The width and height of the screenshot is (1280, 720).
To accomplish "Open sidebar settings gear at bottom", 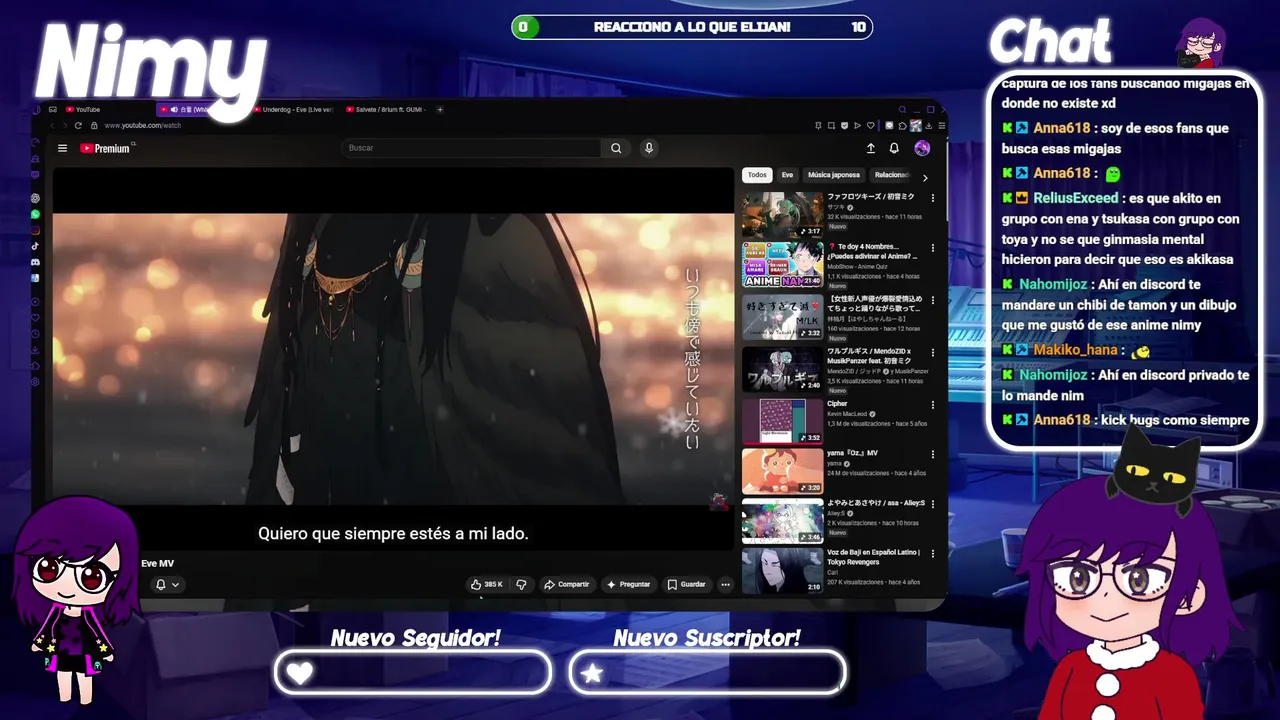I will (35, 382).
